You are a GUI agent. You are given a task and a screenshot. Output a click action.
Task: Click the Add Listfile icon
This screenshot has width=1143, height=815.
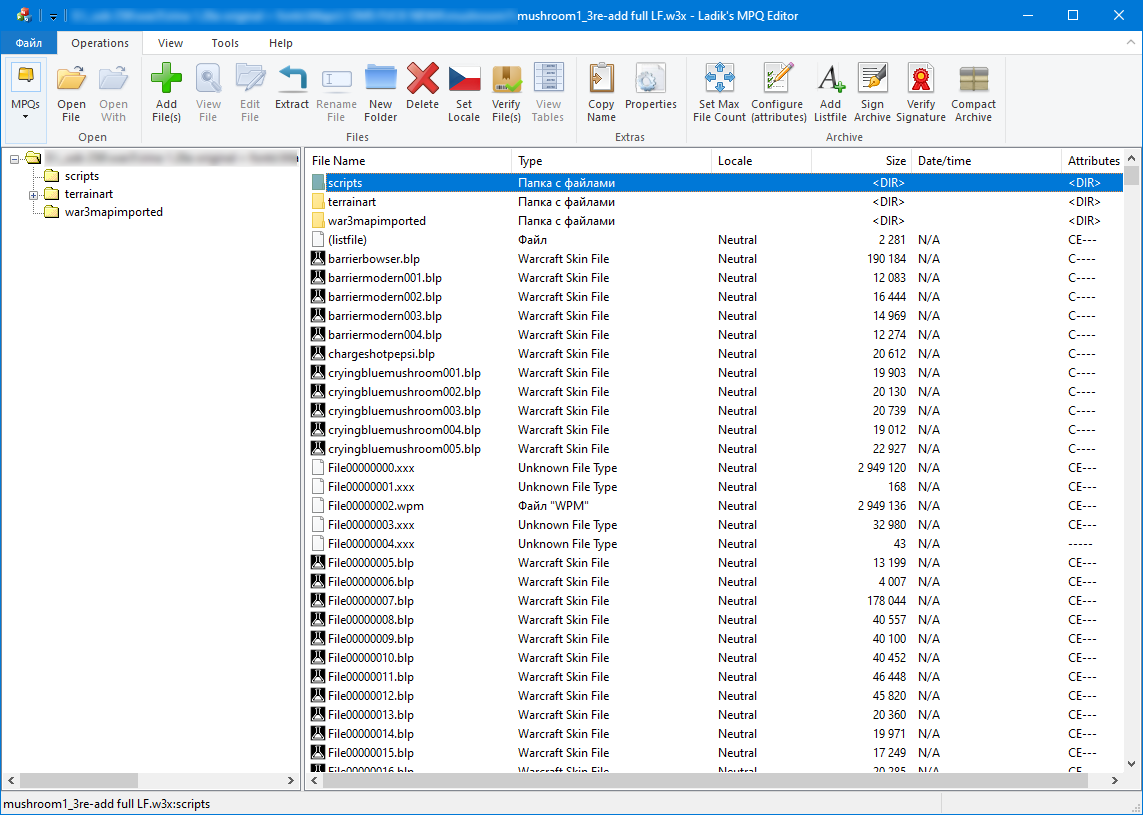830,78
